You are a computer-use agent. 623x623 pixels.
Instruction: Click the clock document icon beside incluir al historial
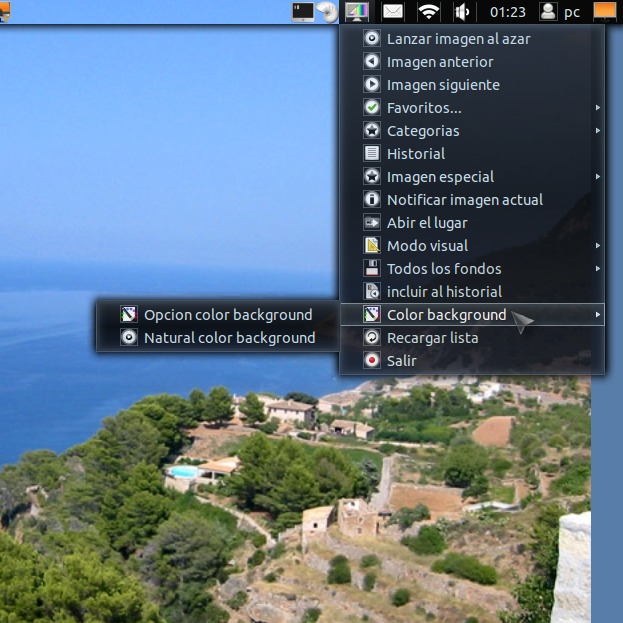coord(372,292)
